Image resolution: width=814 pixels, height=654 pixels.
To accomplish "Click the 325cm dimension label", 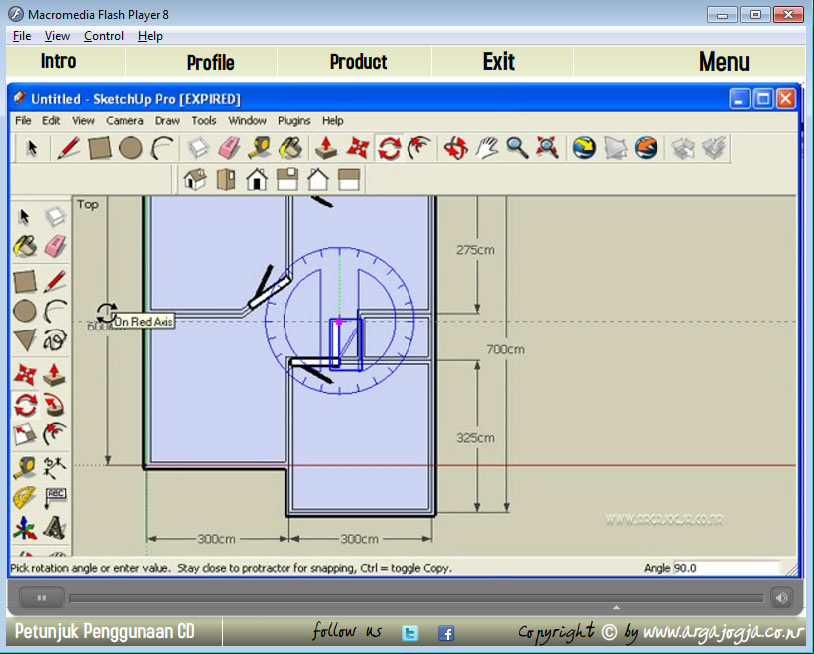I will tap(475, 438).
